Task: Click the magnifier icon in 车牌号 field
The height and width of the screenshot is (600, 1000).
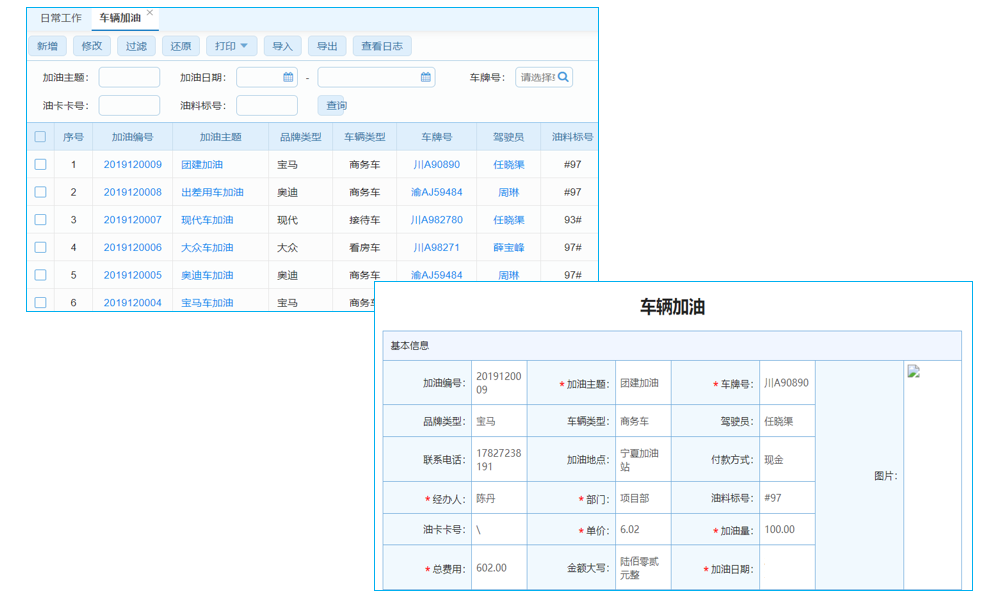Action: [564, 76]
